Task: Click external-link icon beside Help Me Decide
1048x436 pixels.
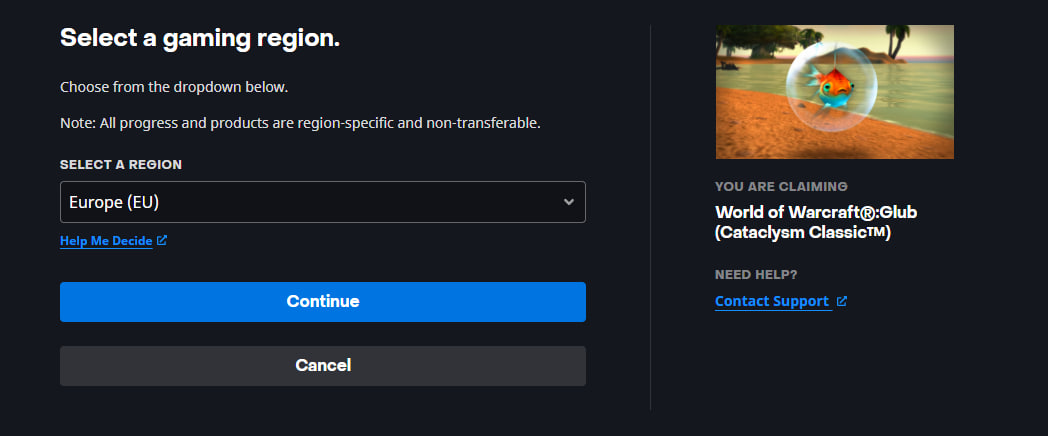Action: (162, 240)
